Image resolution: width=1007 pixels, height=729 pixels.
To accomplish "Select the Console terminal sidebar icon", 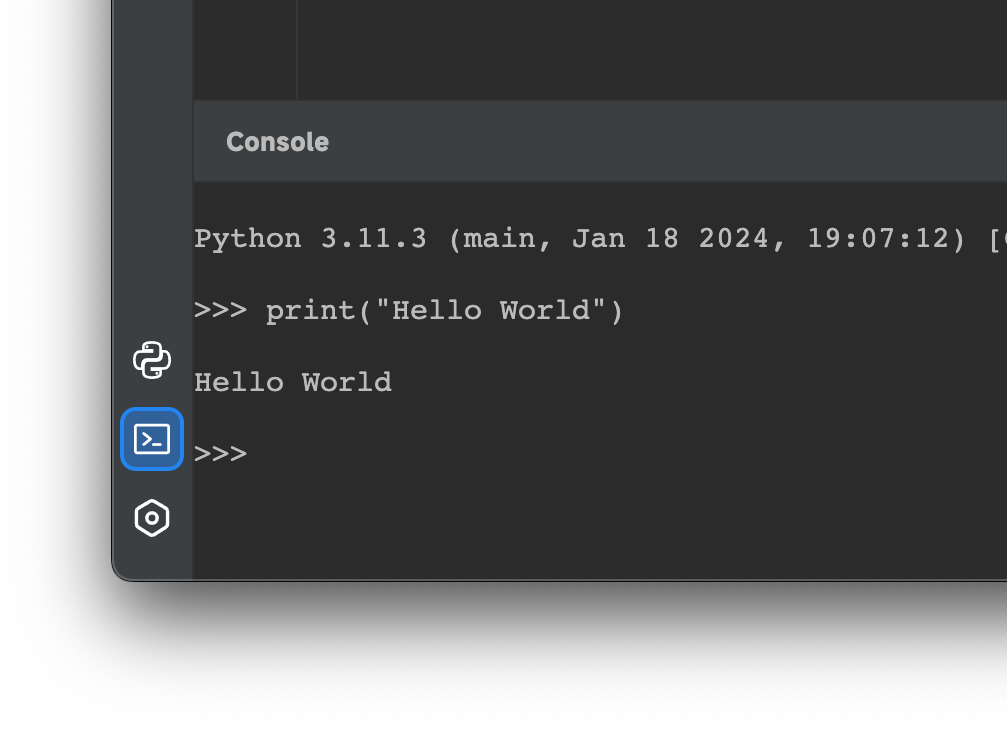I will [x=152, y=439].
